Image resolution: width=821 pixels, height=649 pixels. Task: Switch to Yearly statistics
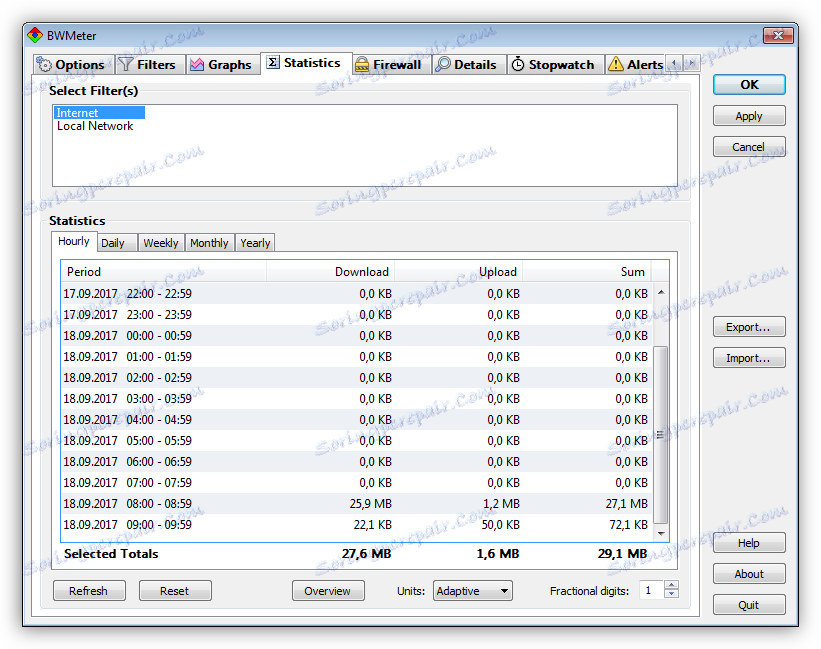(x=255, y=243)
